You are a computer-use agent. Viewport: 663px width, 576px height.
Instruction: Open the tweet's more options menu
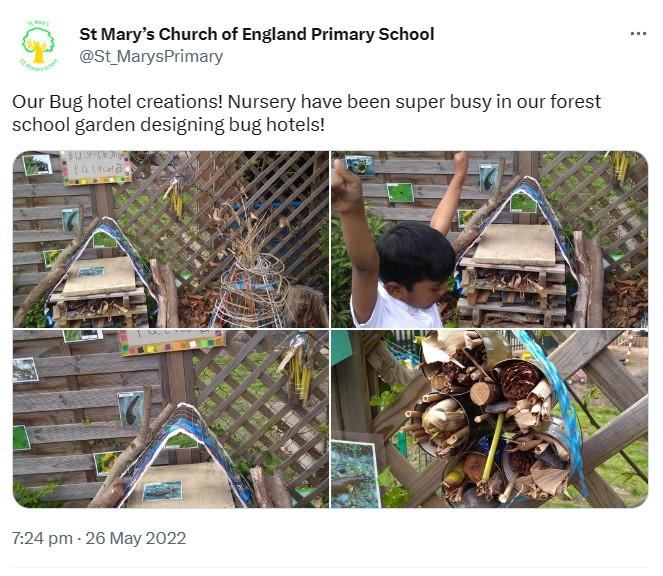pyautogui.click(x=638, y=34)
